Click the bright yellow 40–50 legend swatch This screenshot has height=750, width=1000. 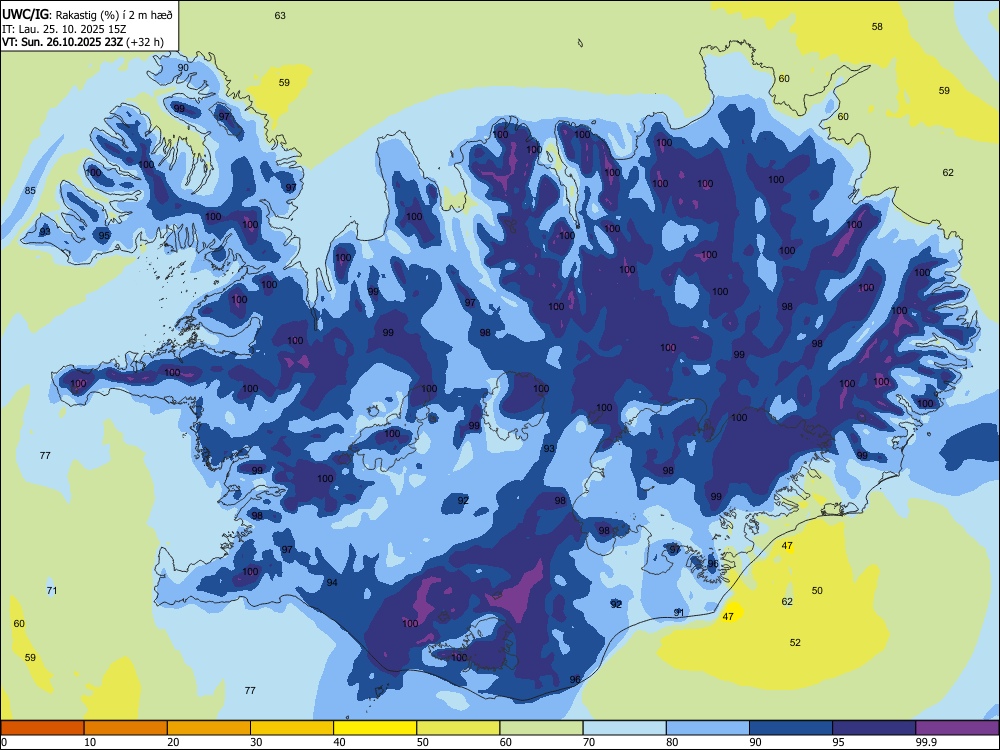click(375, 728)
